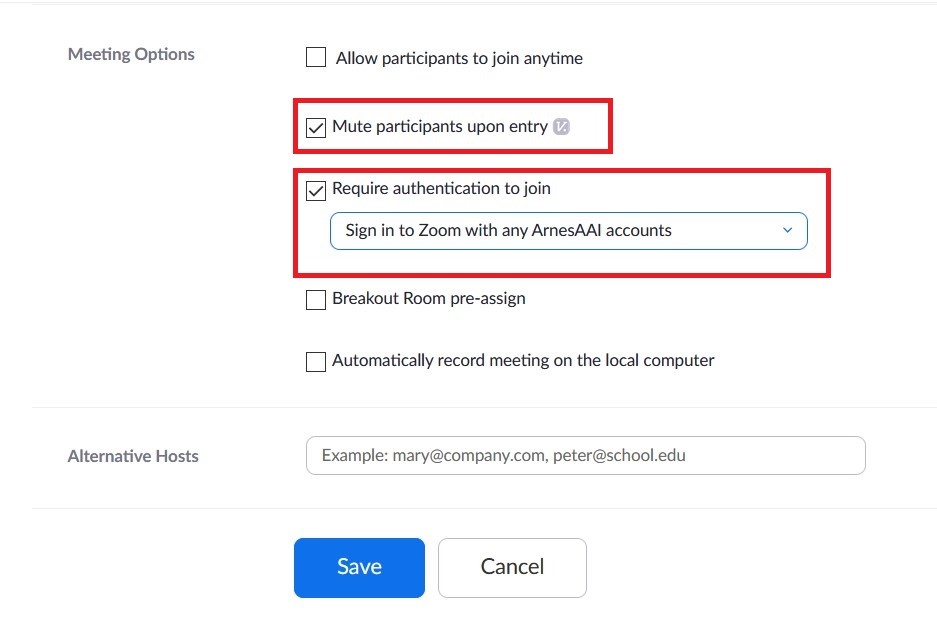Click the Cancel button

click(512, 568)
